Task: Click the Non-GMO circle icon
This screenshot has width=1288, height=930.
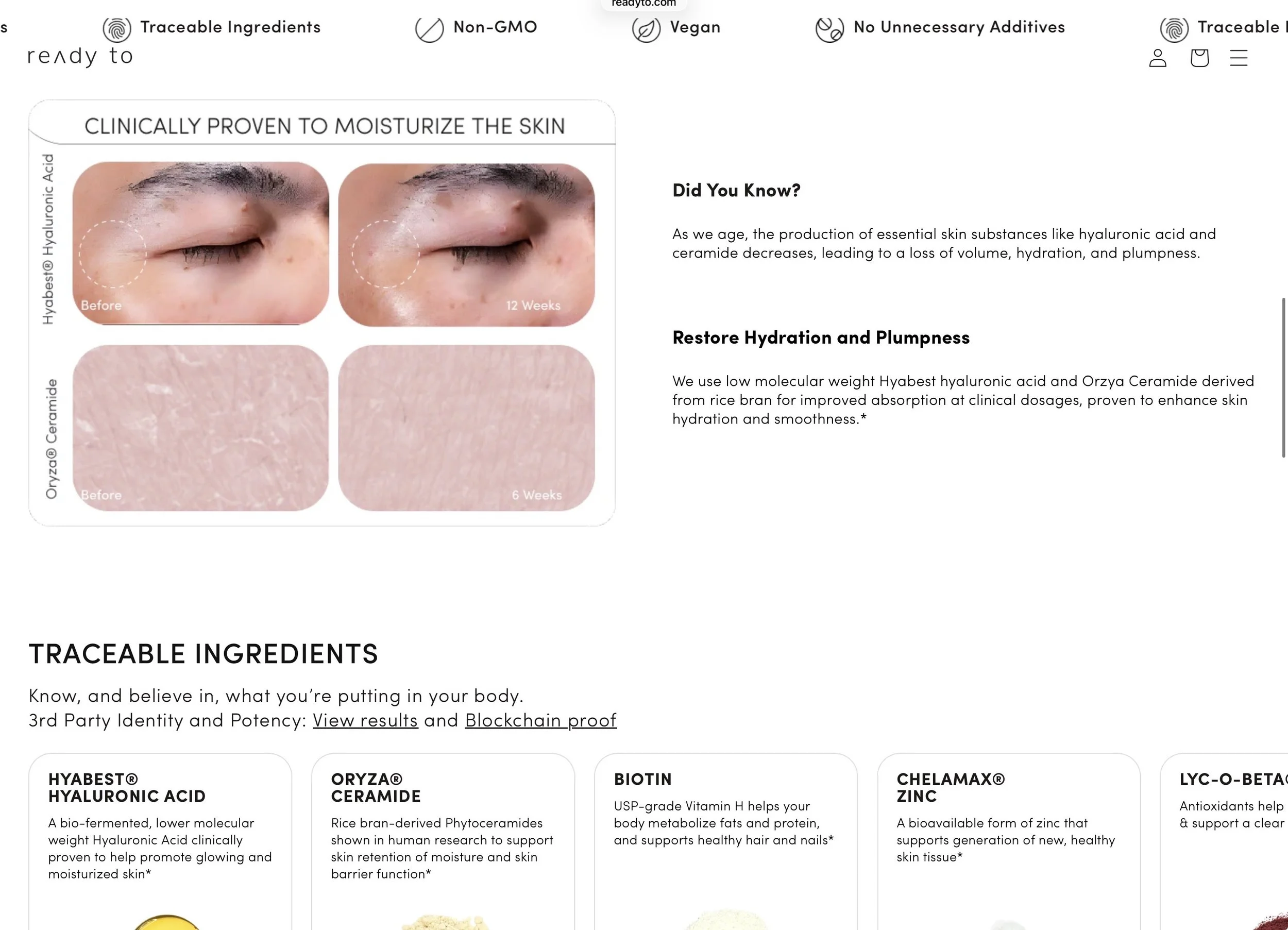Action: (429, 29)
